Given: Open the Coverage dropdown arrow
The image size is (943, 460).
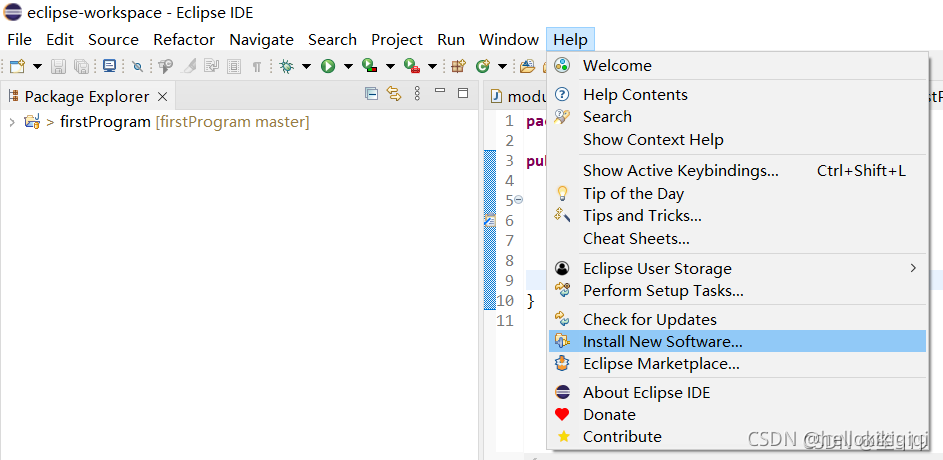Looking at the screenshot, I should 390,66.
